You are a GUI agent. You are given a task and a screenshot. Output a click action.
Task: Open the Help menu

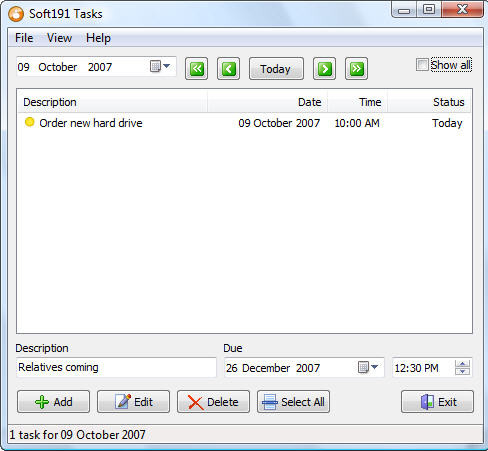click(x=98, y=38)
